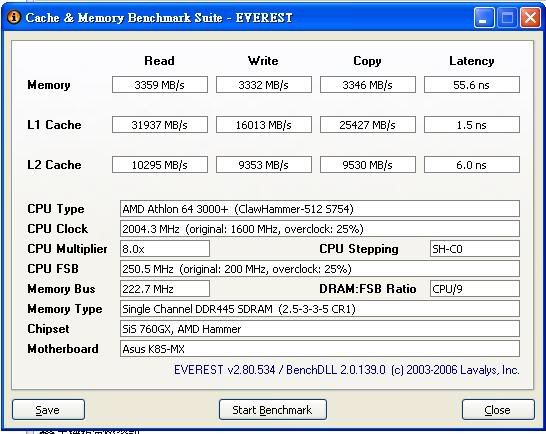The width and height of the screenshot is (546, 434).
Task: Click the Memory Type field DDR445 SDRAM
Action: coord(320,309)
